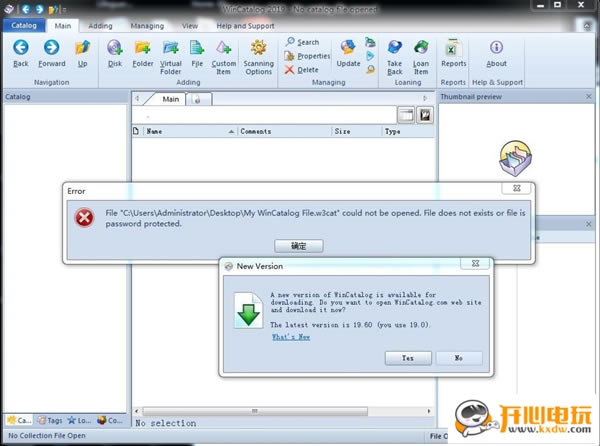
Task: Switch to the Adding ribbon tab
Action: (100, 26)
